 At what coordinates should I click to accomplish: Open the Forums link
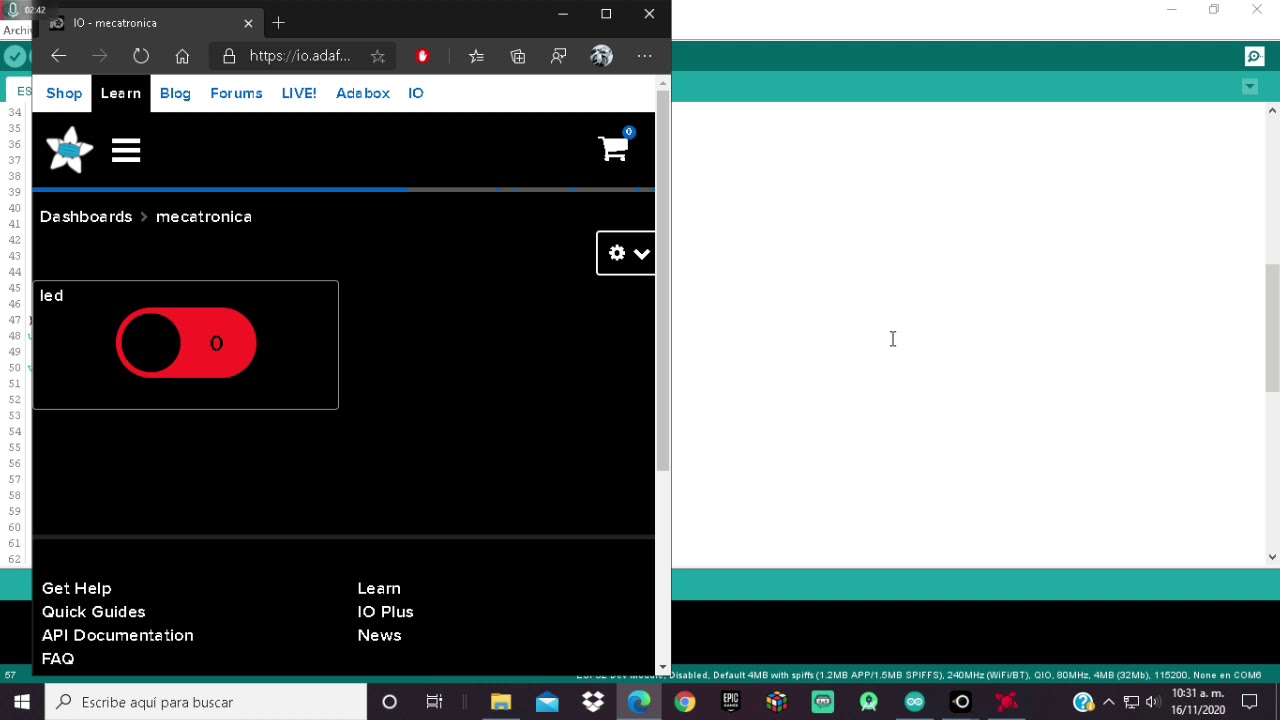(236, 93)
